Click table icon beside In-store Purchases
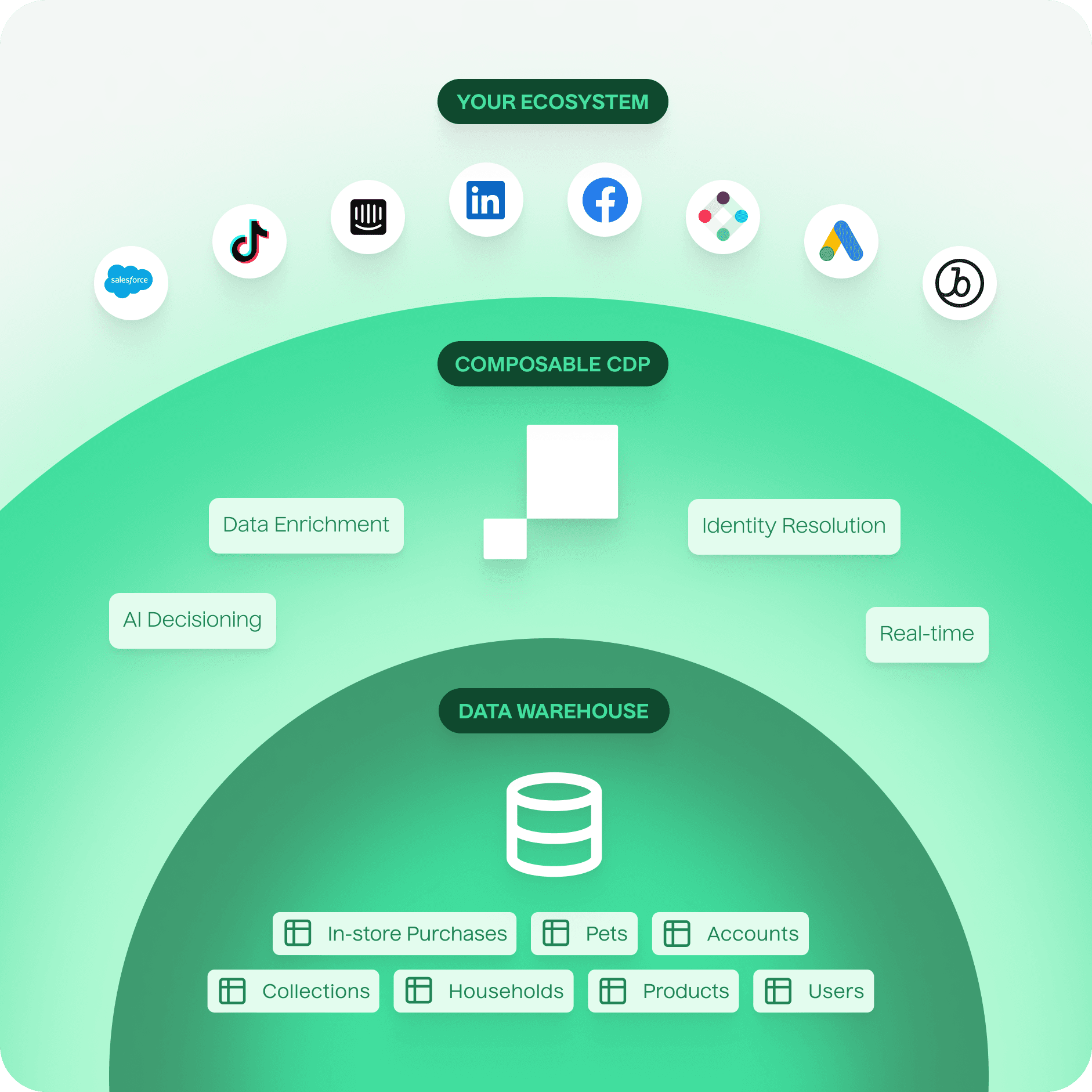This screenshot has height=1092, width=1092. [x=298, y=933]
